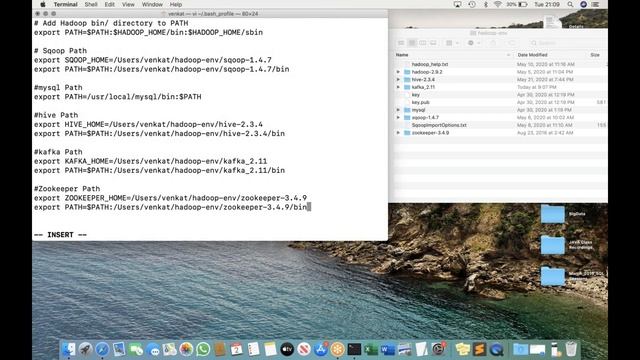This screenshot has height=360, width=640.
Task: Open Sublime Text in the Dock
Action: (x=480, y=349)
